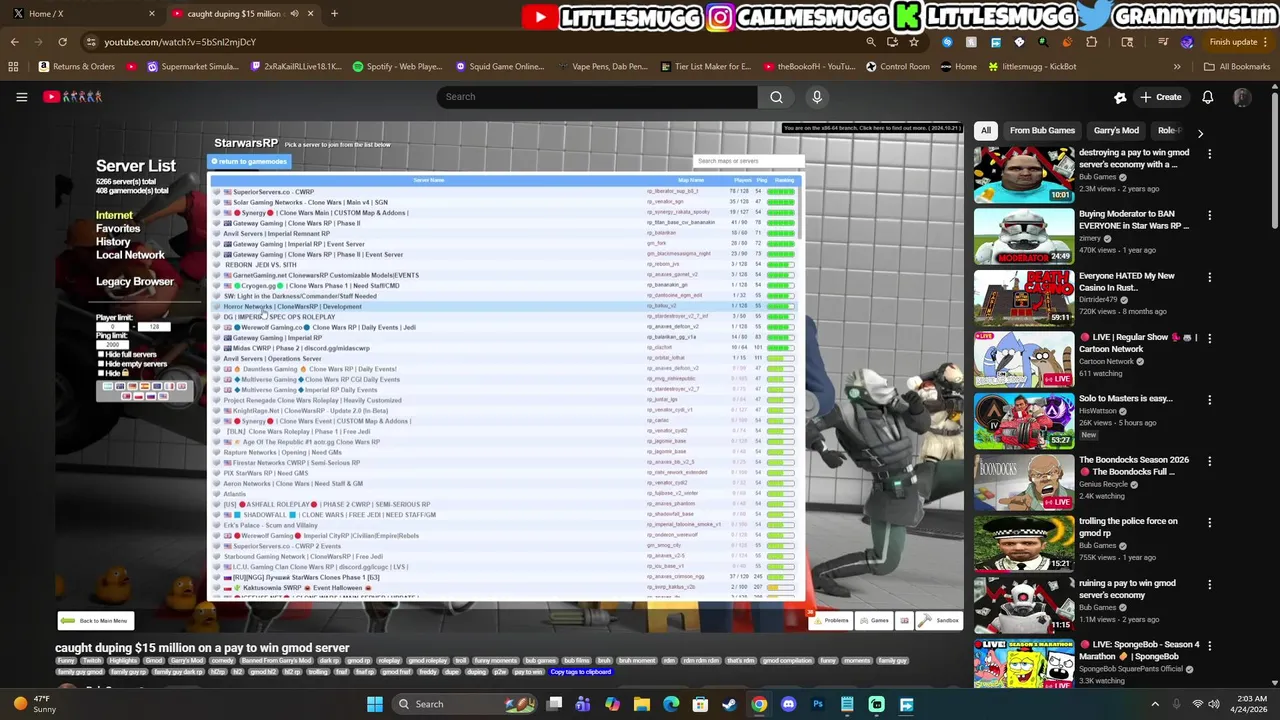1280x720 pixels.
Task: Open options for trolling the police force video
Action: click(x=1209, y=522)
